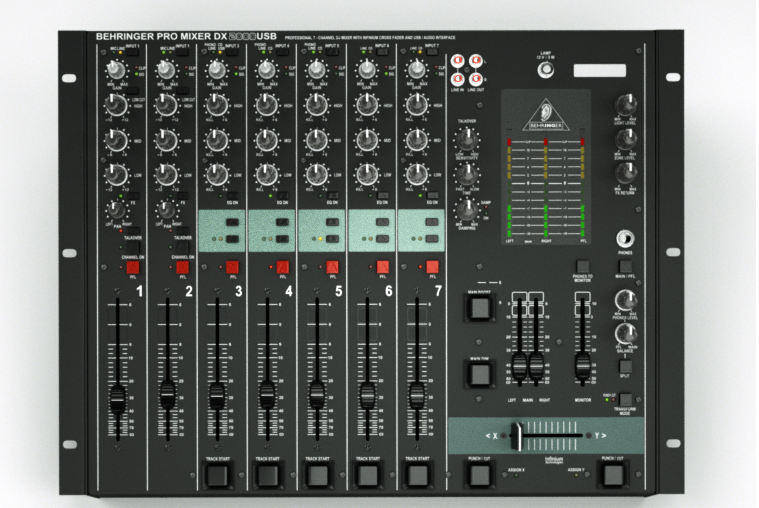Viewport: 759px width, 508px height.
Task: Click the MAIN RIGHT fader cap
Action: (x=536, y=366)
